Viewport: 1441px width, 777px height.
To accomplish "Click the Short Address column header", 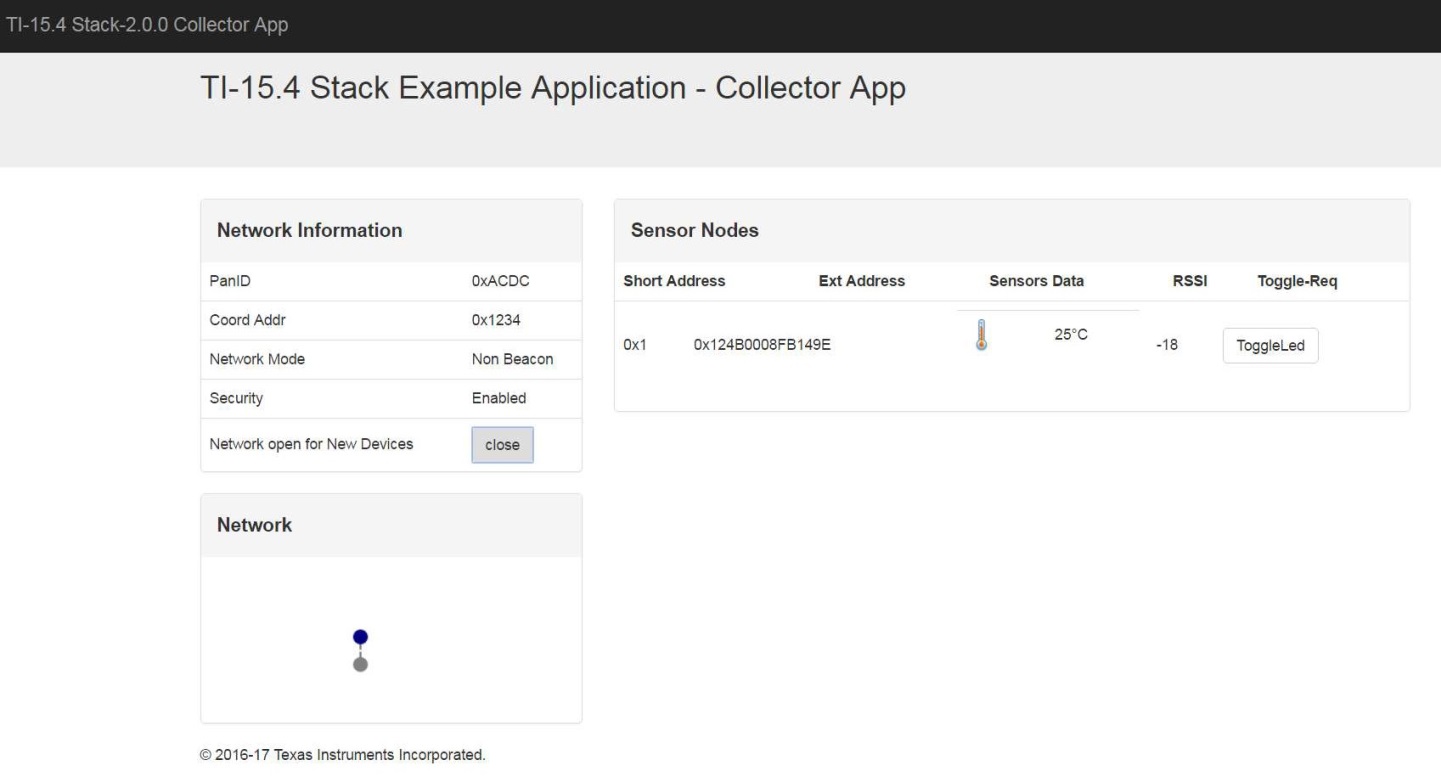I will tap(674, 282).
